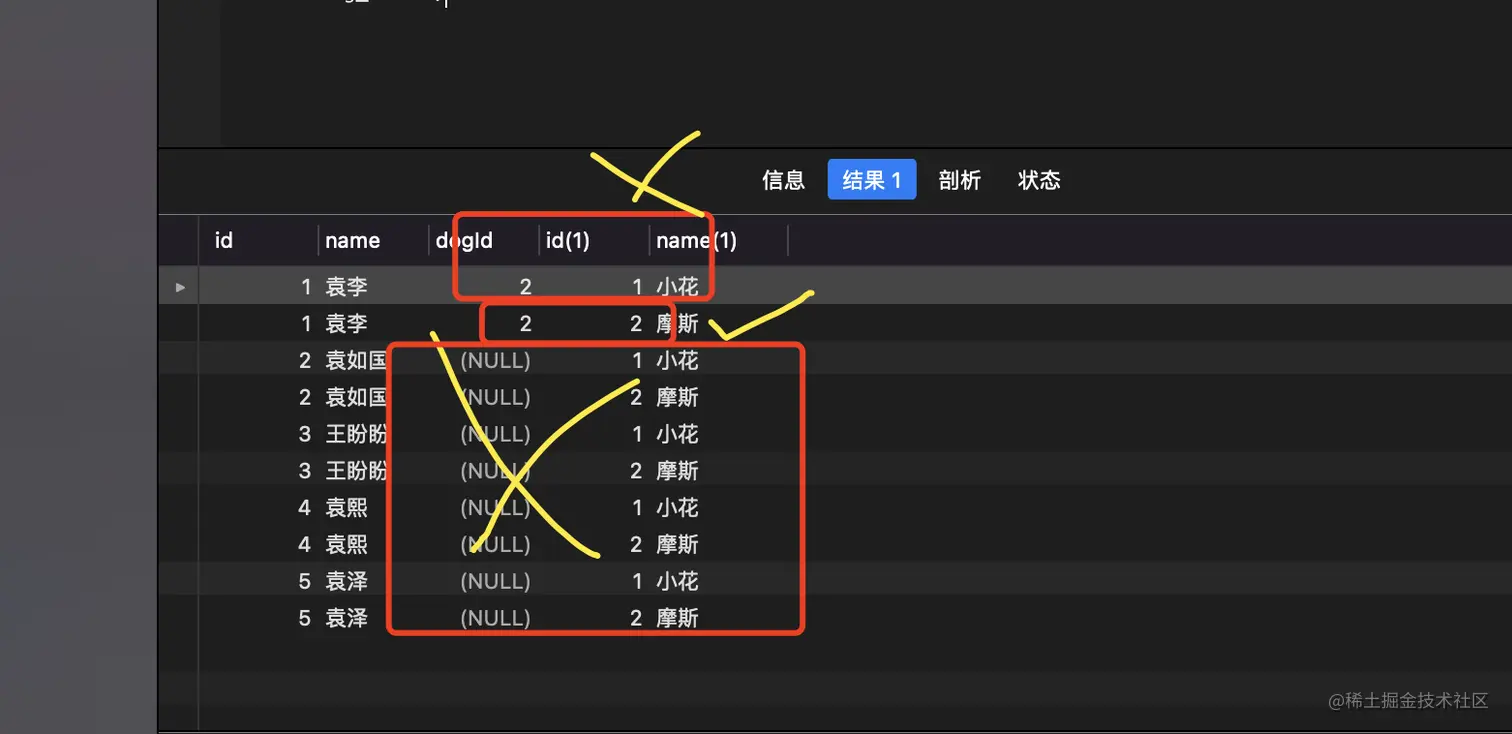Click the dogId column header
Image resolution: width=1512 pixels, height=734 pixels.
point(464,241)
